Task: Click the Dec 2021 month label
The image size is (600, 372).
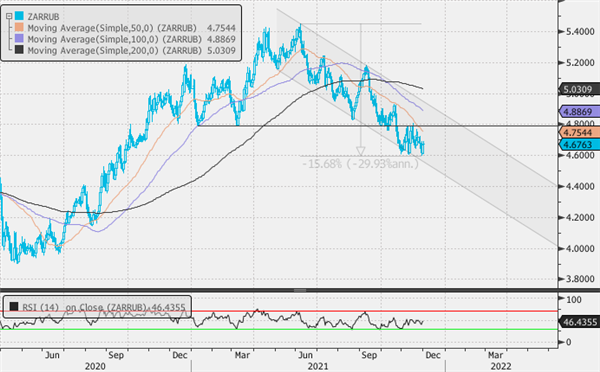Action: coord(433,355)
